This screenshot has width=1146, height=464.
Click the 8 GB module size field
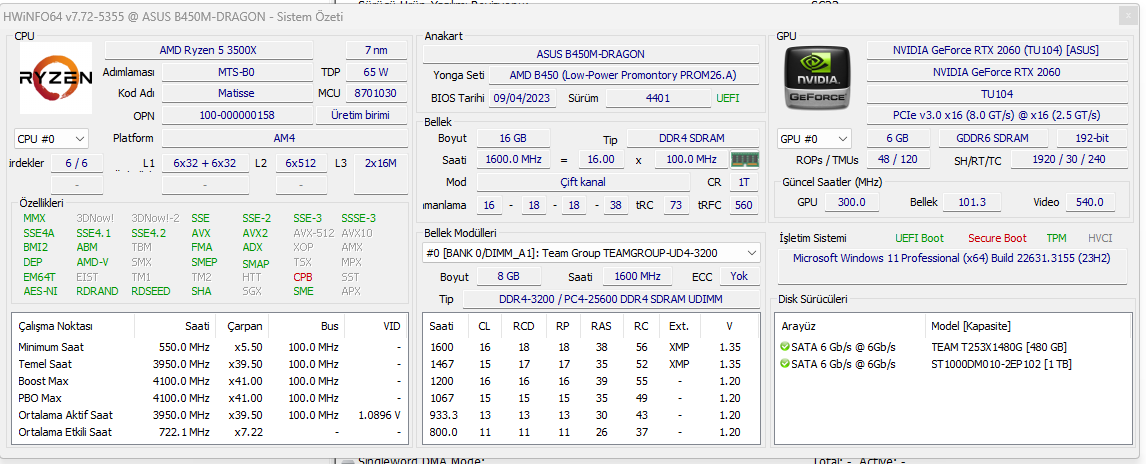pos(509,277)
